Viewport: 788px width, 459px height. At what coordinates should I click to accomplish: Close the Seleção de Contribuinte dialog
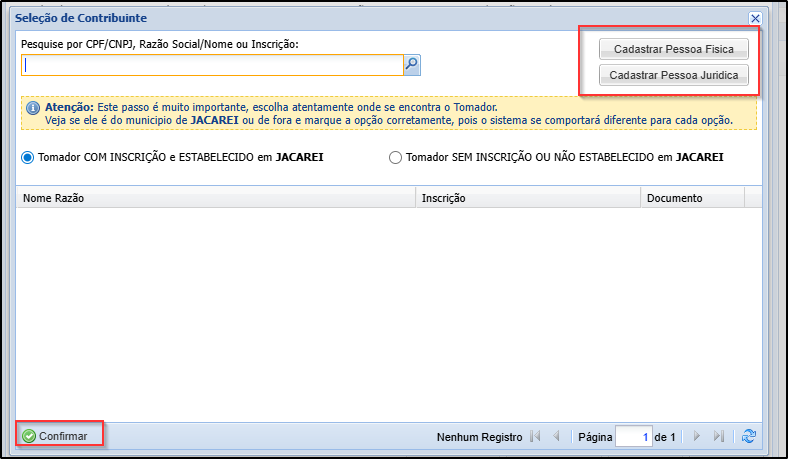[755, 18]
